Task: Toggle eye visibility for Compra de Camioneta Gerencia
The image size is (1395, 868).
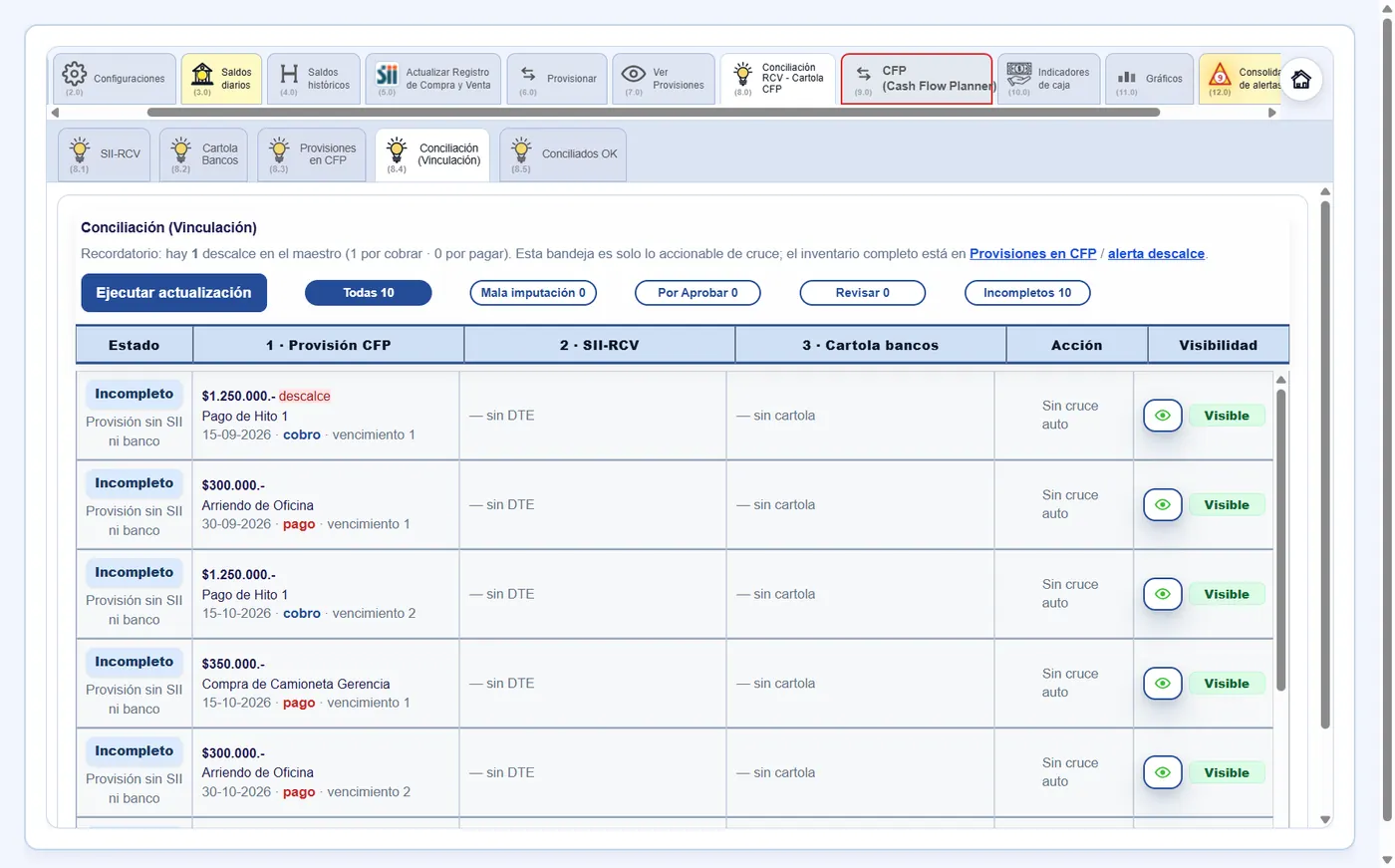Action: click(x=1163, y=684)
